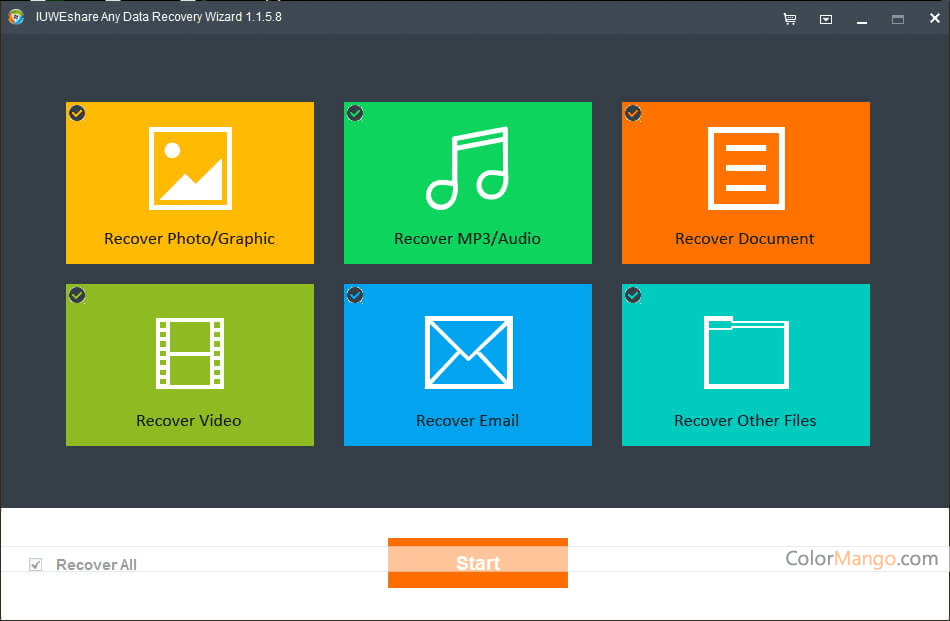
Task: Click the document page icon
Action: 745,168
